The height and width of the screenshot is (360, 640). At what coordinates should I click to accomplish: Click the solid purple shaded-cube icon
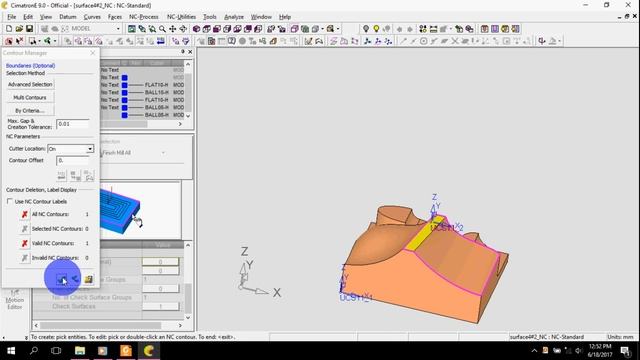pyautogui.click(x=197, y=29)
